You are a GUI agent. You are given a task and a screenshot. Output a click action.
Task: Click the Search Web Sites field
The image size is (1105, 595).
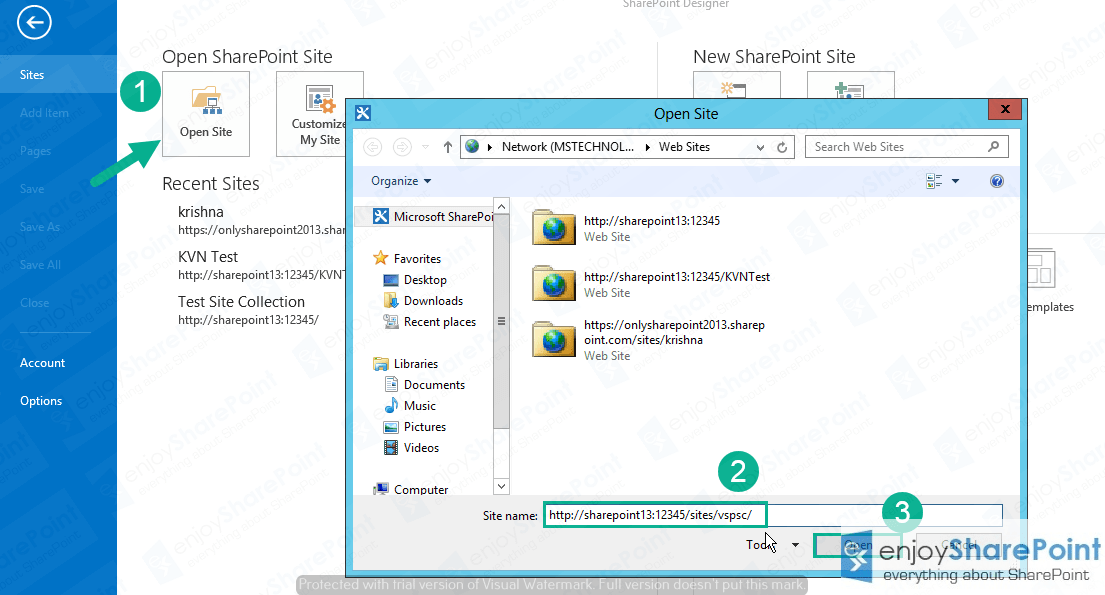point(906,147)
